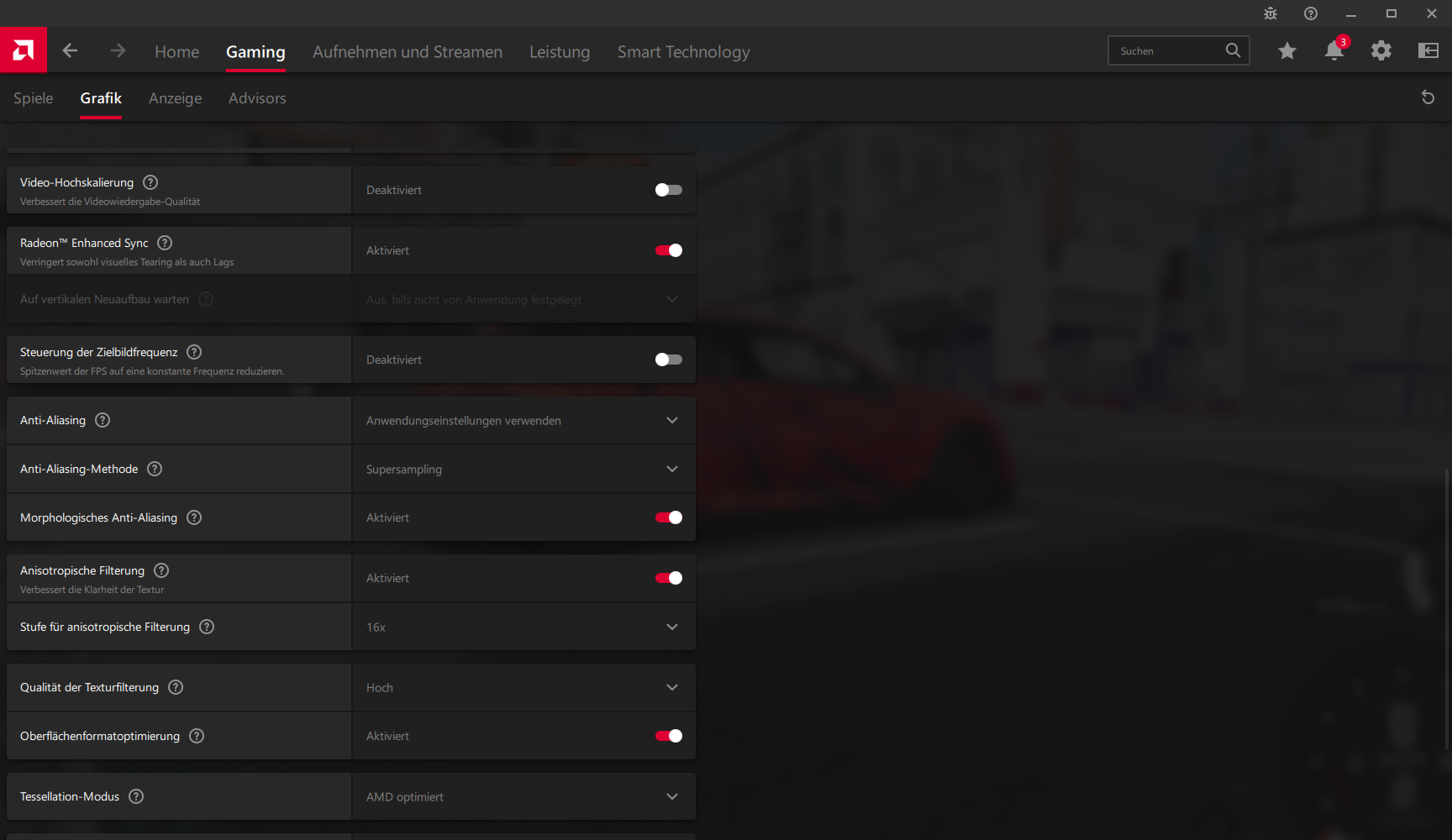Open Tessellation-Modus AMD optimiert dropdown

point(523,796)
